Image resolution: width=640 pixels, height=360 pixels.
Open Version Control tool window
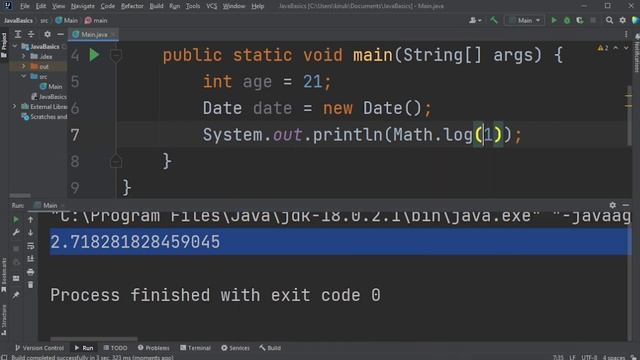39,348
